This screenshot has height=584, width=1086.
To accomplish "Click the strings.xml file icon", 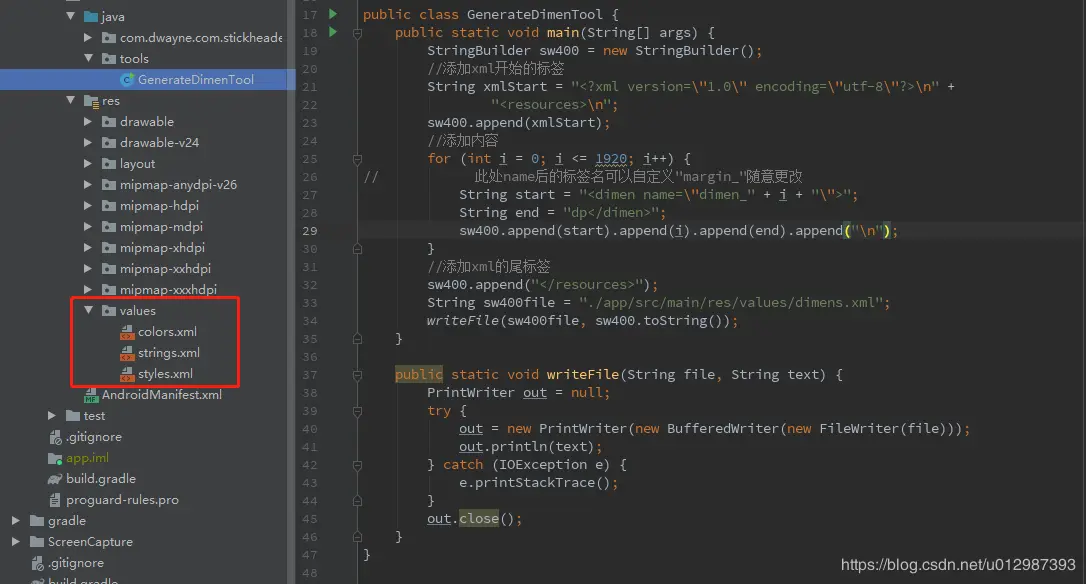I will (x=127, y=353).
